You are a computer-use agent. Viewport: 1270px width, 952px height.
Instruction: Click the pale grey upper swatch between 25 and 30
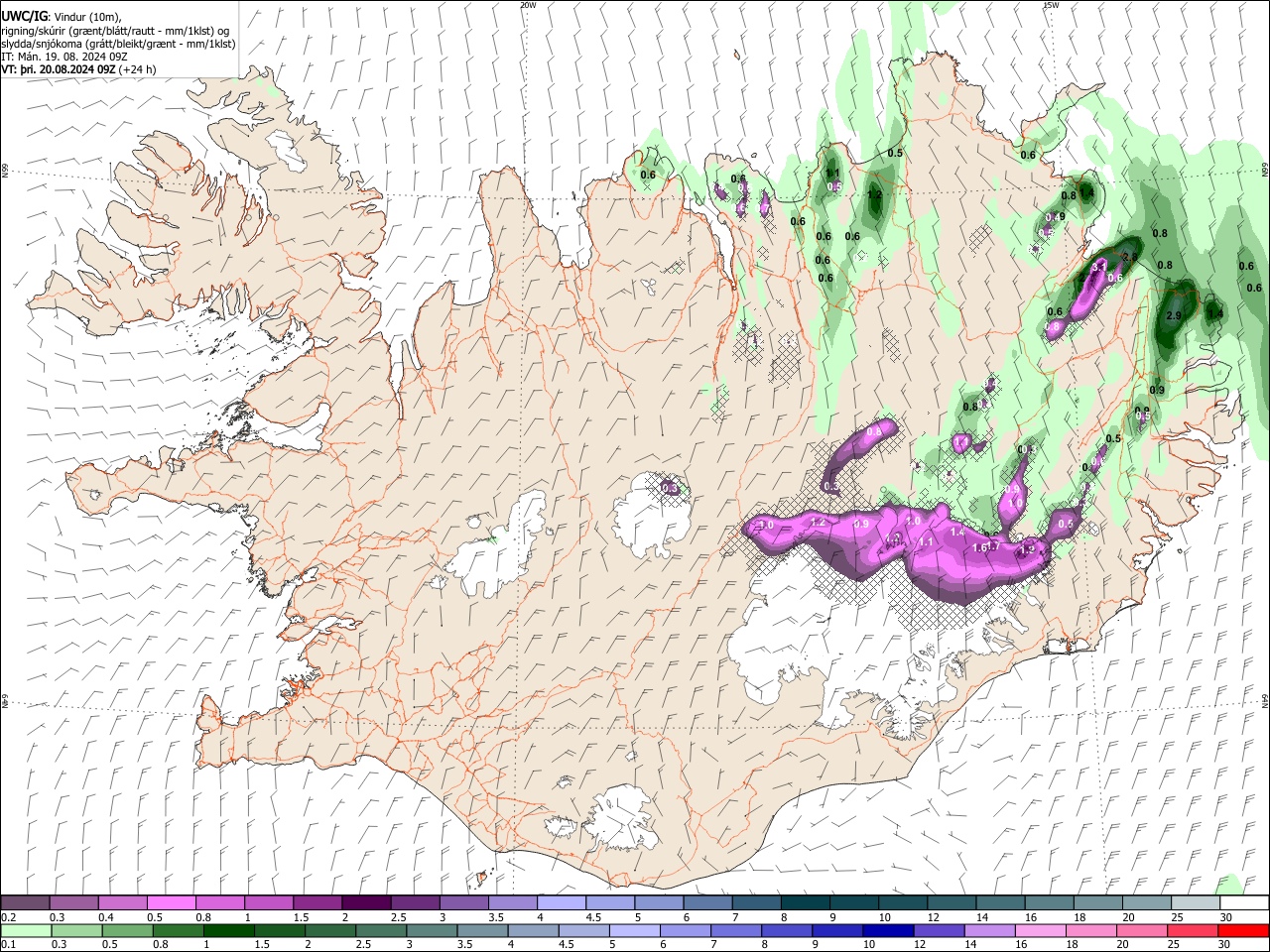1197,903
